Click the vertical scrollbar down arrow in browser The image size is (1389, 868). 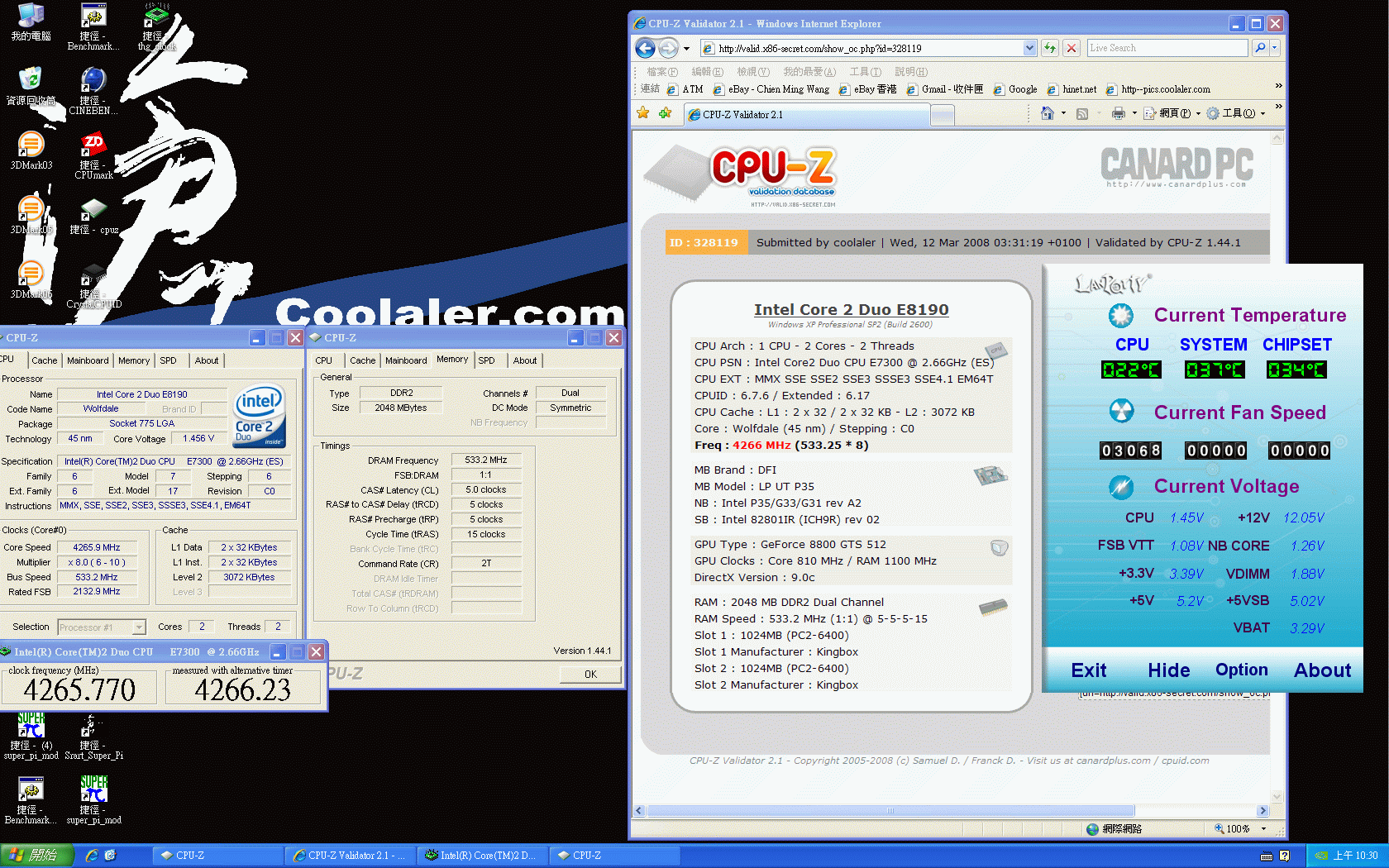1277,797
